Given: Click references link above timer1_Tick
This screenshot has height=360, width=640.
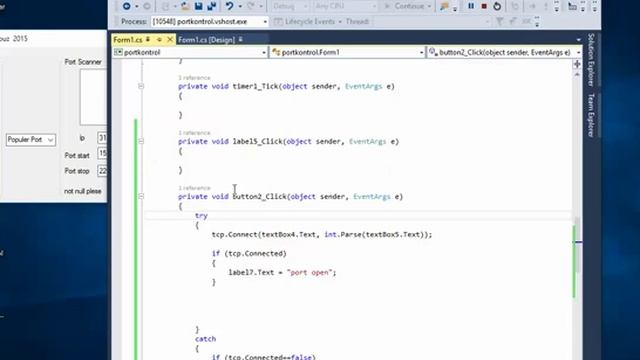Looking at the screenshot, I should [194, 78].
